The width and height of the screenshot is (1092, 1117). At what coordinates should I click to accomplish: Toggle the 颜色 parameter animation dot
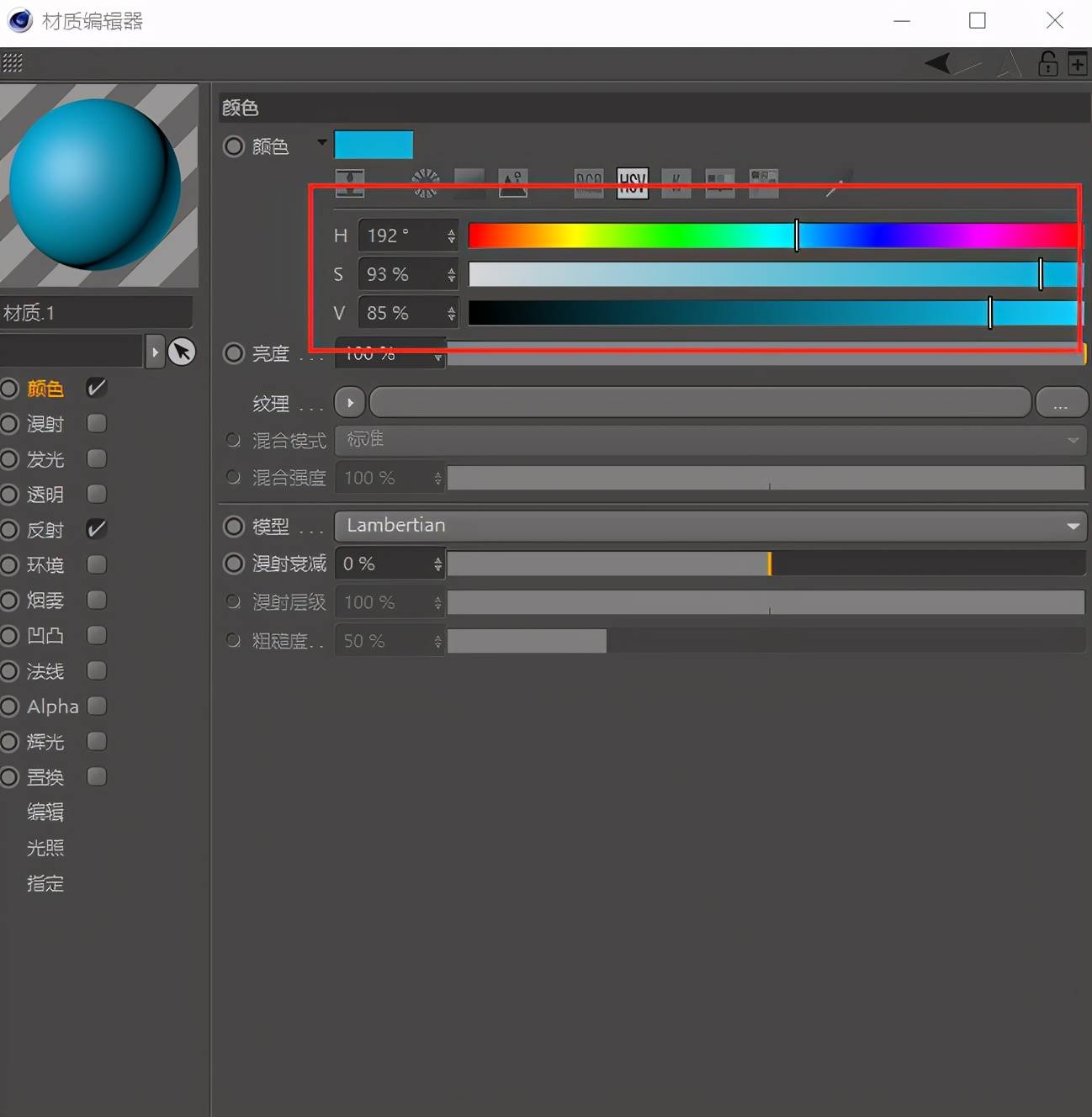click(x=233, y=146)
